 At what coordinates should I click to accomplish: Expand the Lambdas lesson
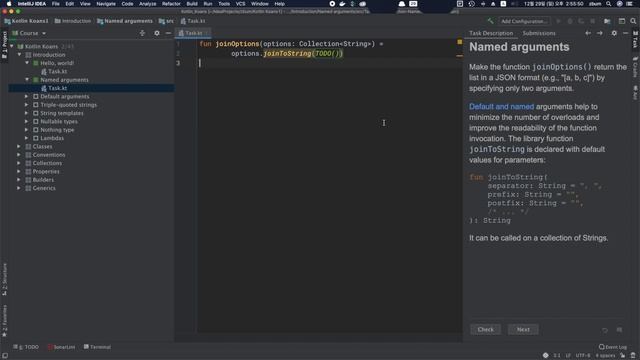27,138
